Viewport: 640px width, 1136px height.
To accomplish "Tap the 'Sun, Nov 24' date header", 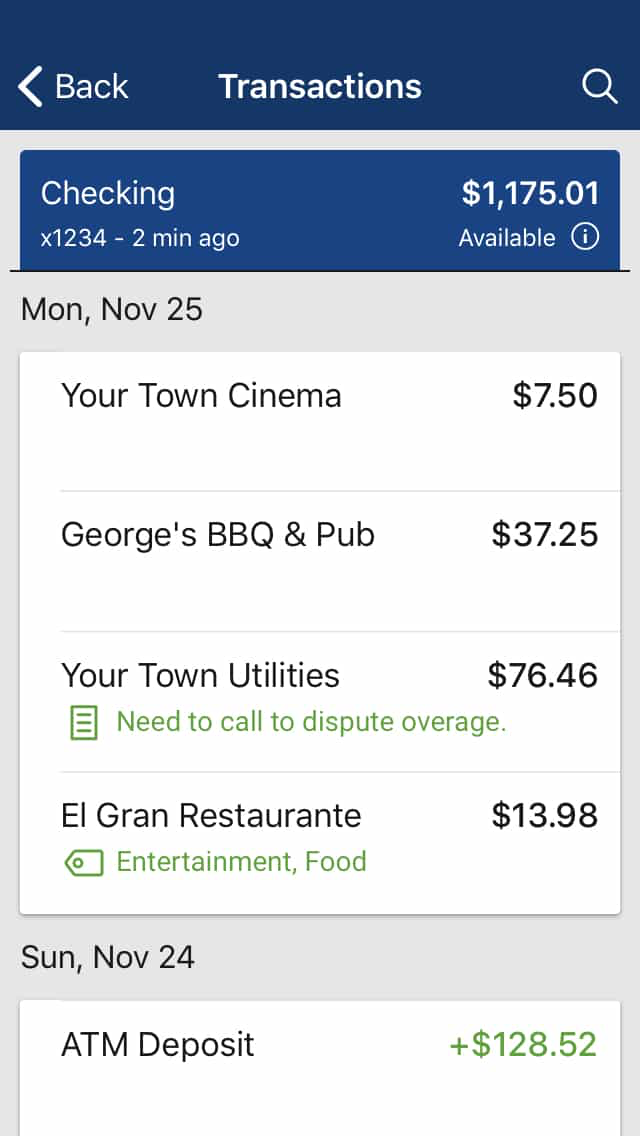I will point(108,958).
